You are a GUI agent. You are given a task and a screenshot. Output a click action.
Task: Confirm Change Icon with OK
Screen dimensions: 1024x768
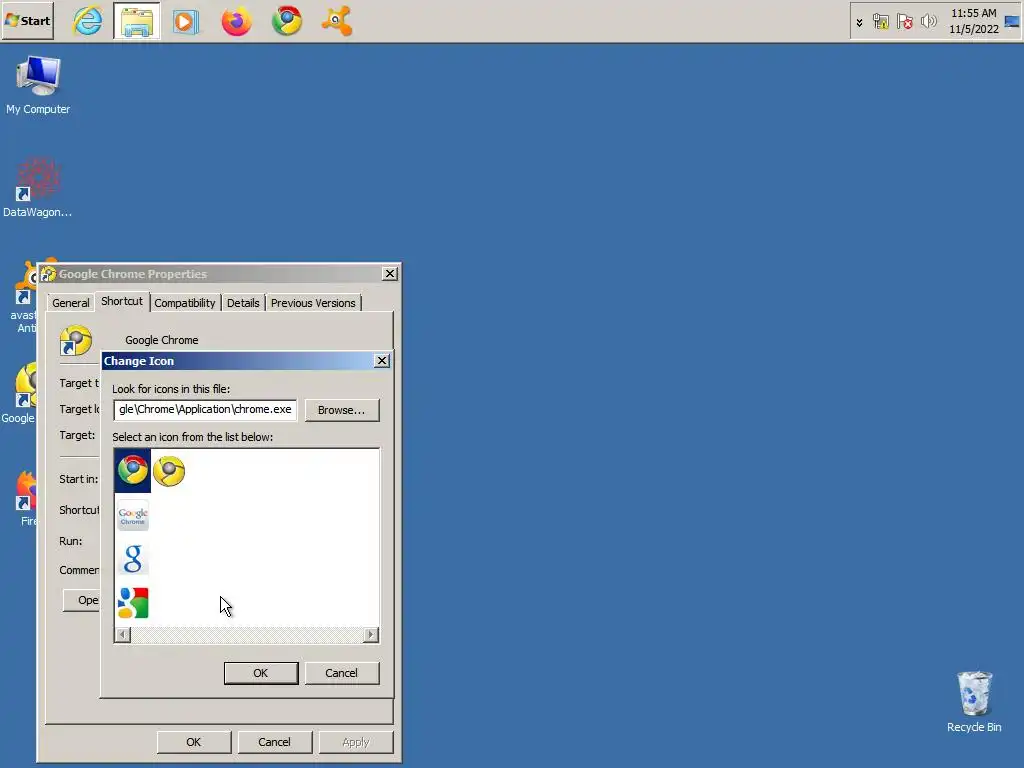point(261,673)
